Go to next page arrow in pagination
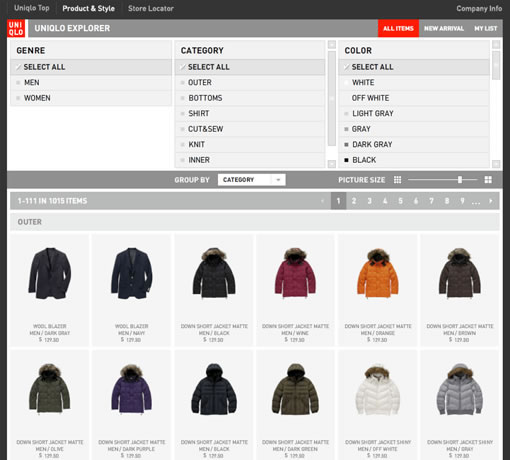This screenshot has height=460, width=510. coord(491,201)
